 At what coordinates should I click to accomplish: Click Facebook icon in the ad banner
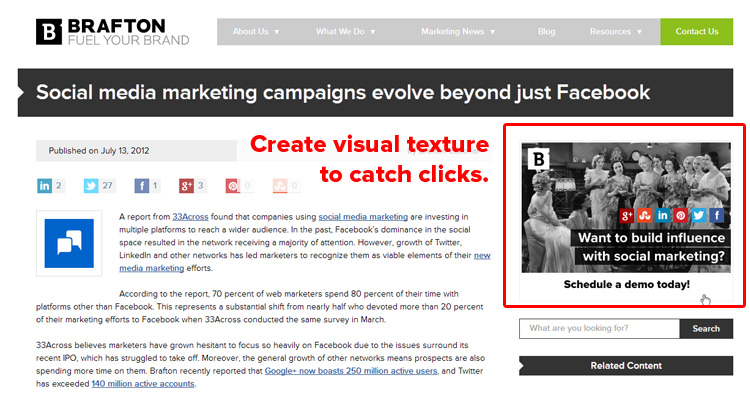717,216
